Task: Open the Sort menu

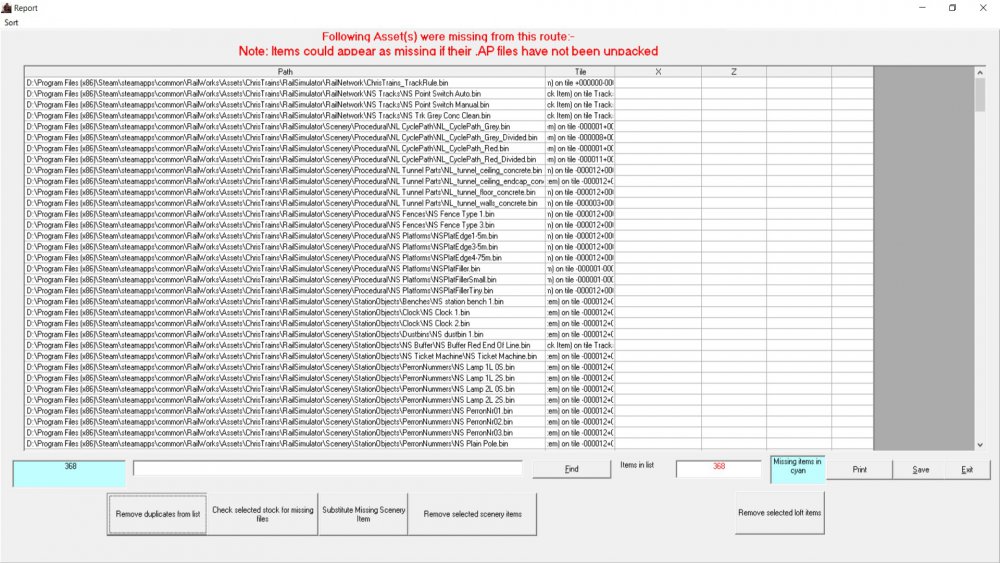Action: click(x=10, y=21)
